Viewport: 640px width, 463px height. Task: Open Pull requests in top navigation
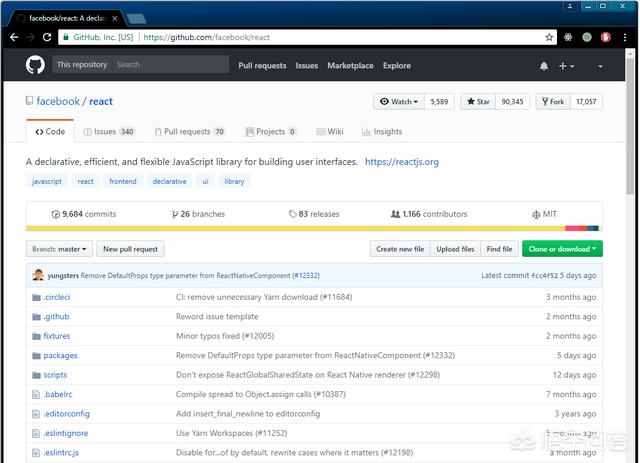pos(262,65)
